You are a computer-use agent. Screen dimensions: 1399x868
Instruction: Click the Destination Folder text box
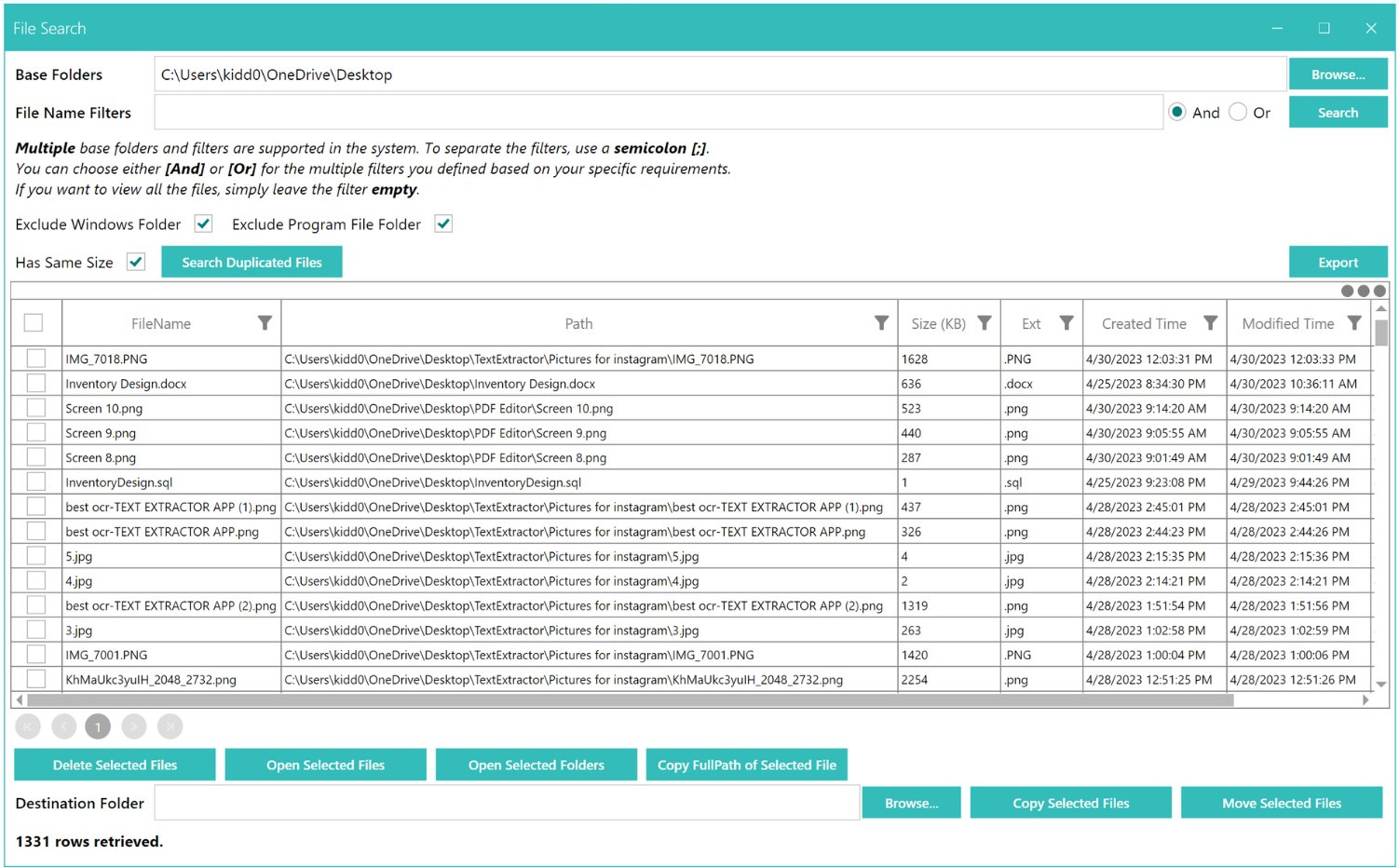click(x=507, y=803)
